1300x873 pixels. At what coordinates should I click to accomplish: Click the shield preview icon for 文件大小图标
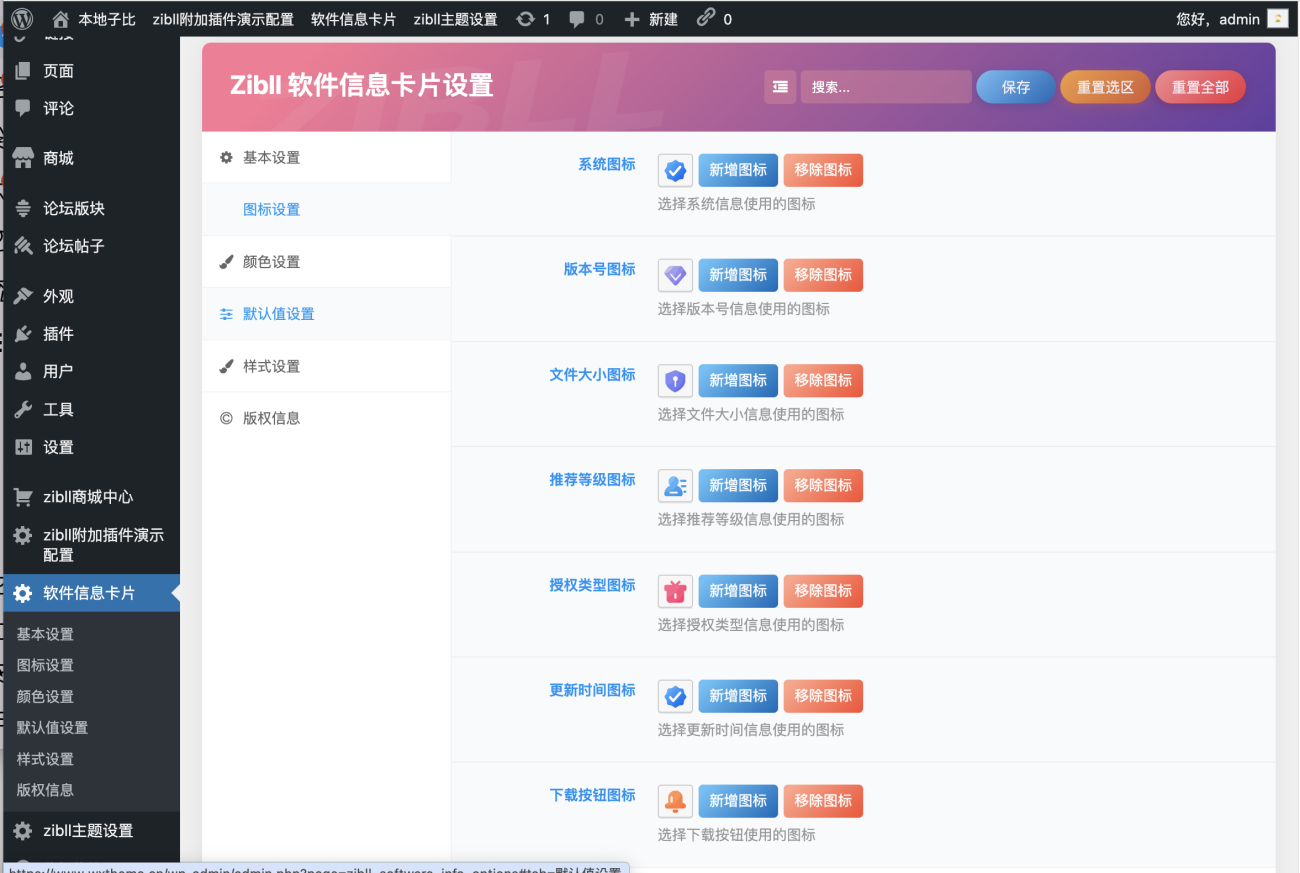click(675, 380)
